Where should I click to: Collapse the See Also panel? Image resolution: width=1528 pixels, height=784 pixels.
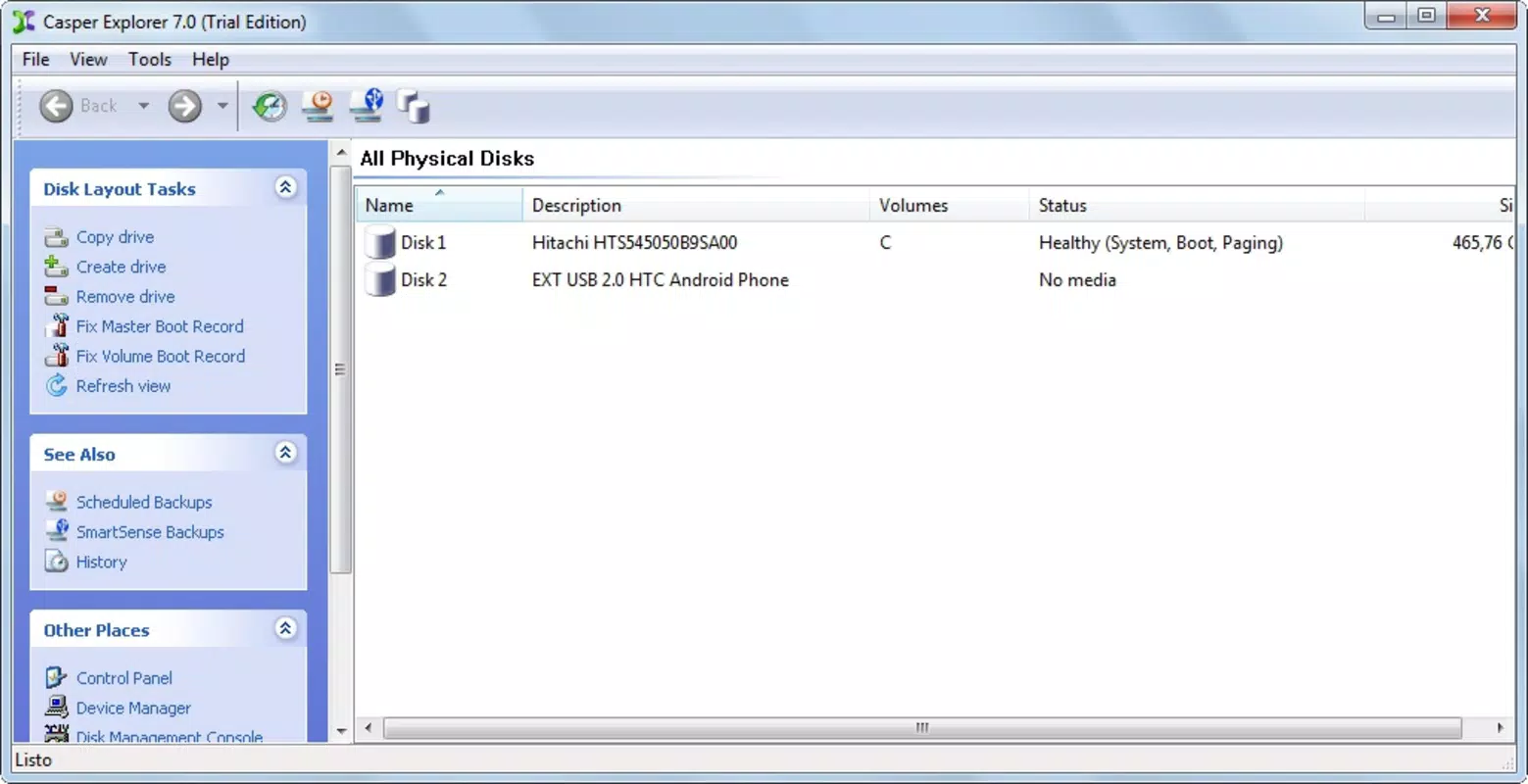click(285, 452)
